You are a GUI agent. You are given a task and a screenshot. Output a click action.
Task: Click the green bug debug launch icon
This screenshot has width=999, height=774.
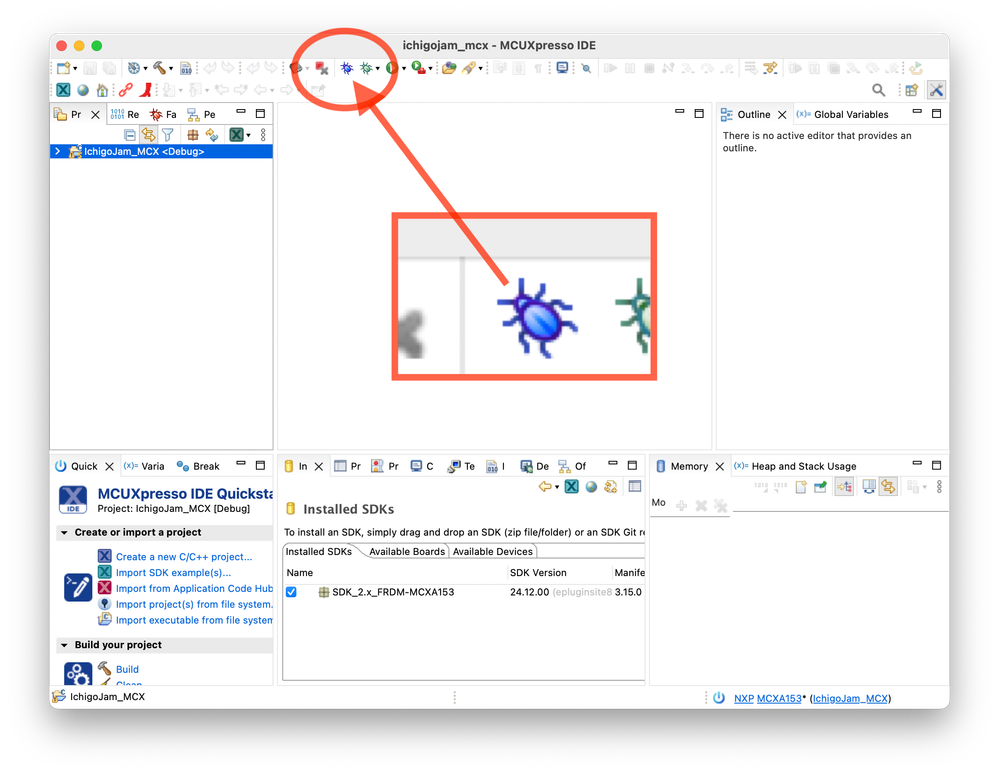(x=366, y=68)
